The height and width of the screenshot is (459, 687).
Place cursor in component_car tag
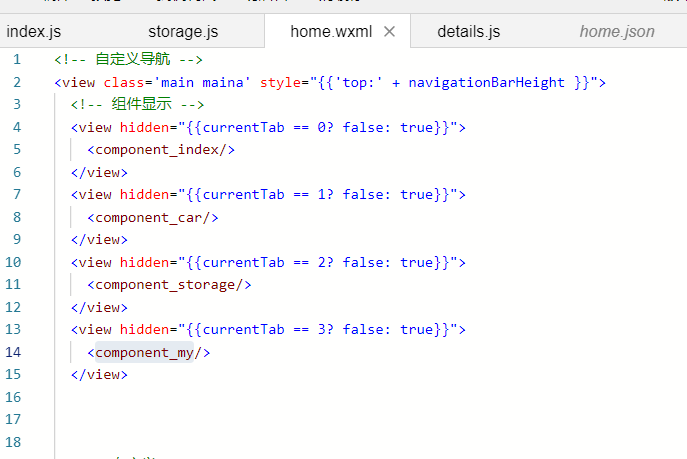[x=153, y=217]
